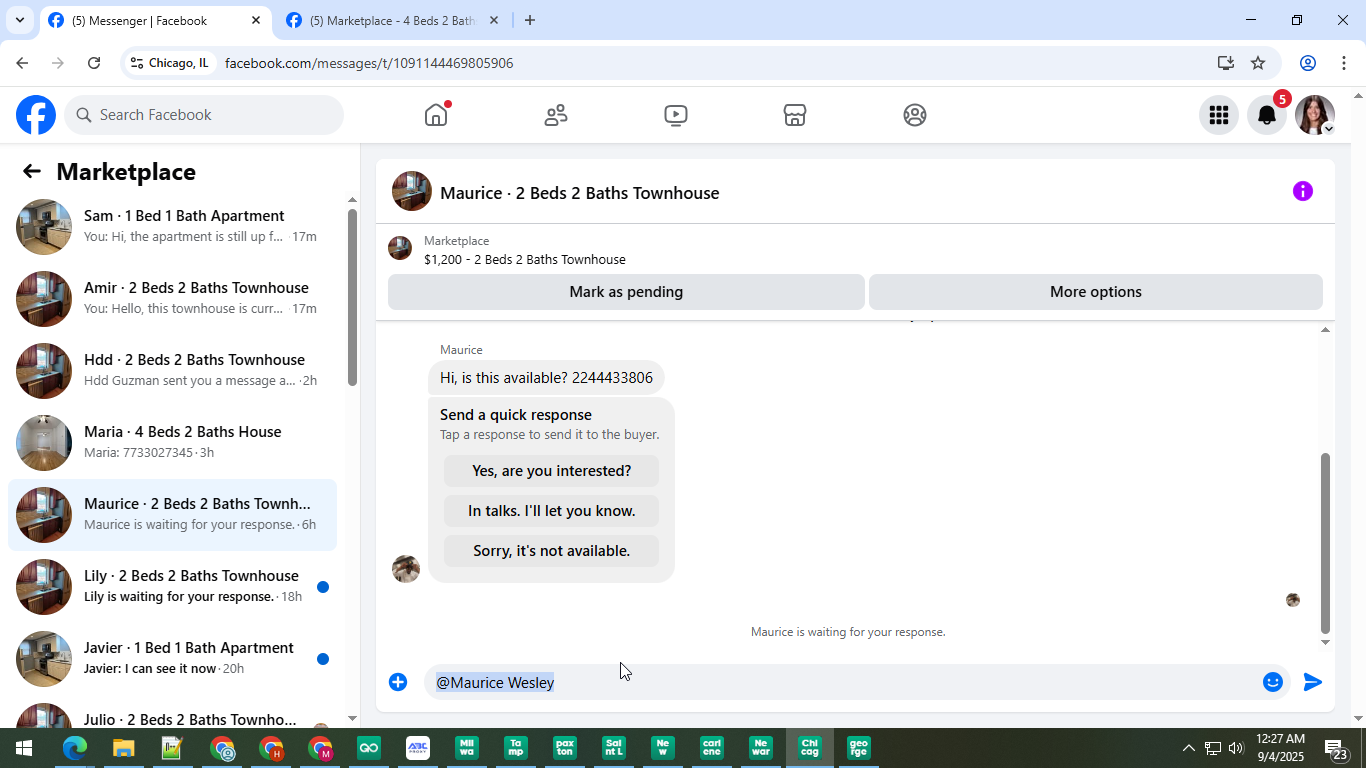Reload the page

click(x=94, y=63)
